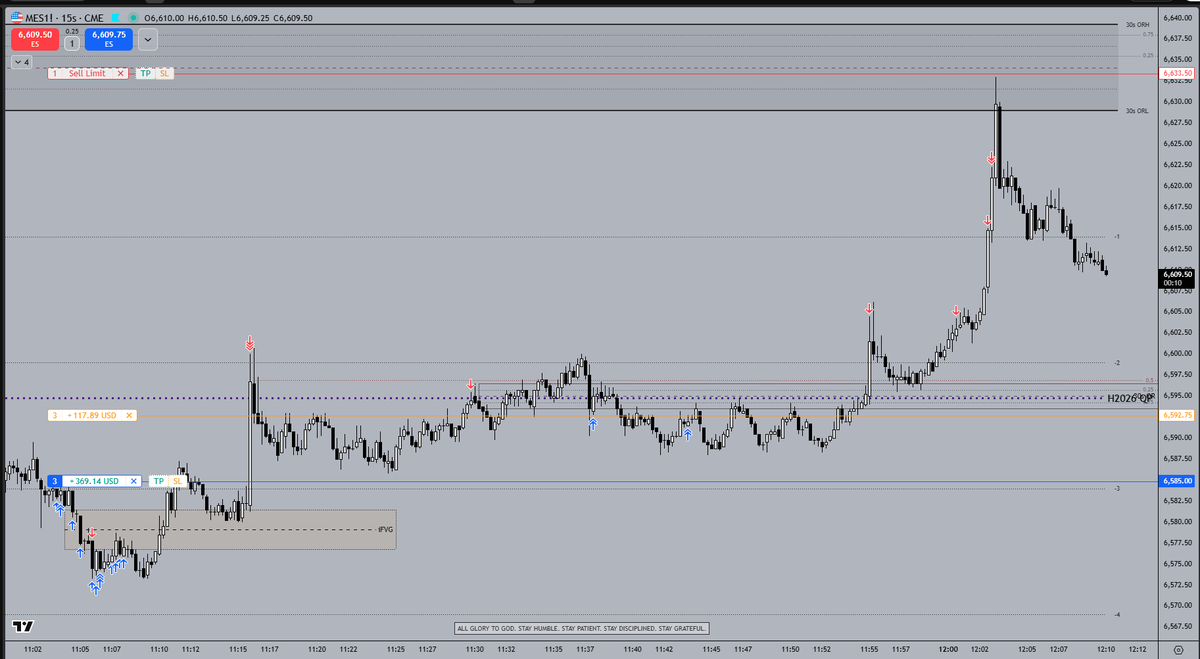
Task: Click the US flag symbol logo
Action: click(x=17, y=18)
